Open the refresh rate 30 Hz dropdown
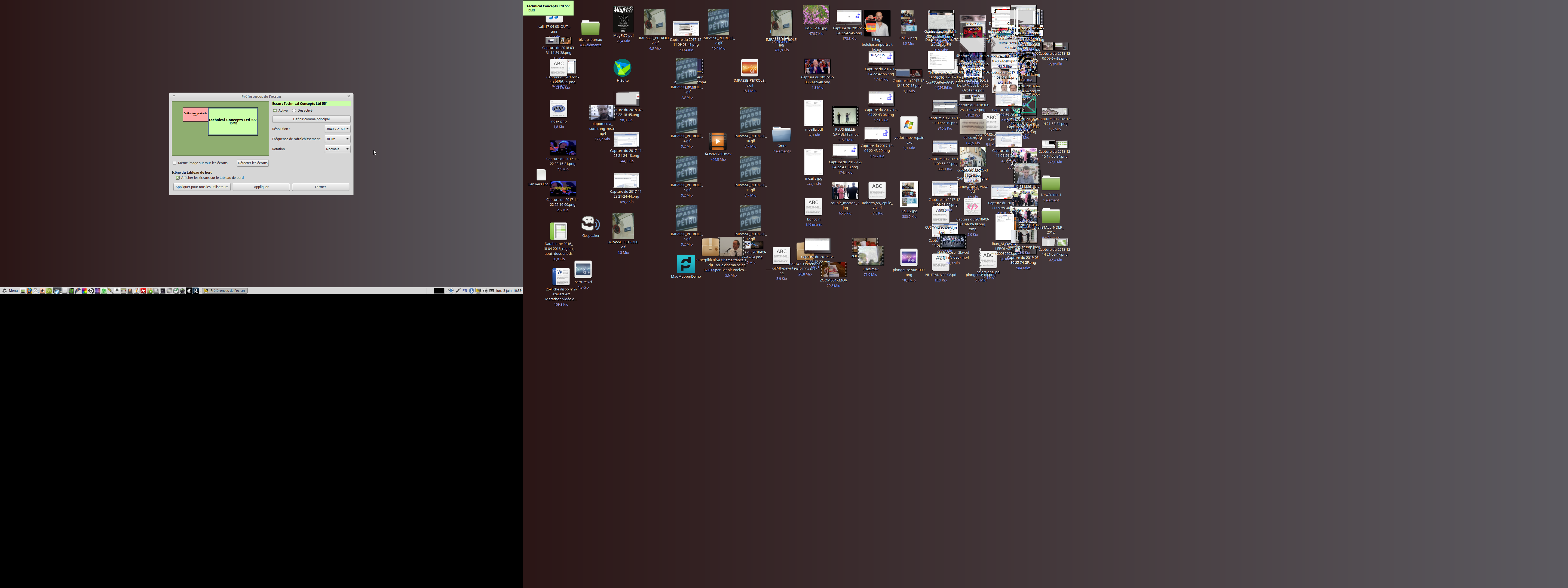The width and height of the screenshot is (1568, 588). click(x=337, y=139)
